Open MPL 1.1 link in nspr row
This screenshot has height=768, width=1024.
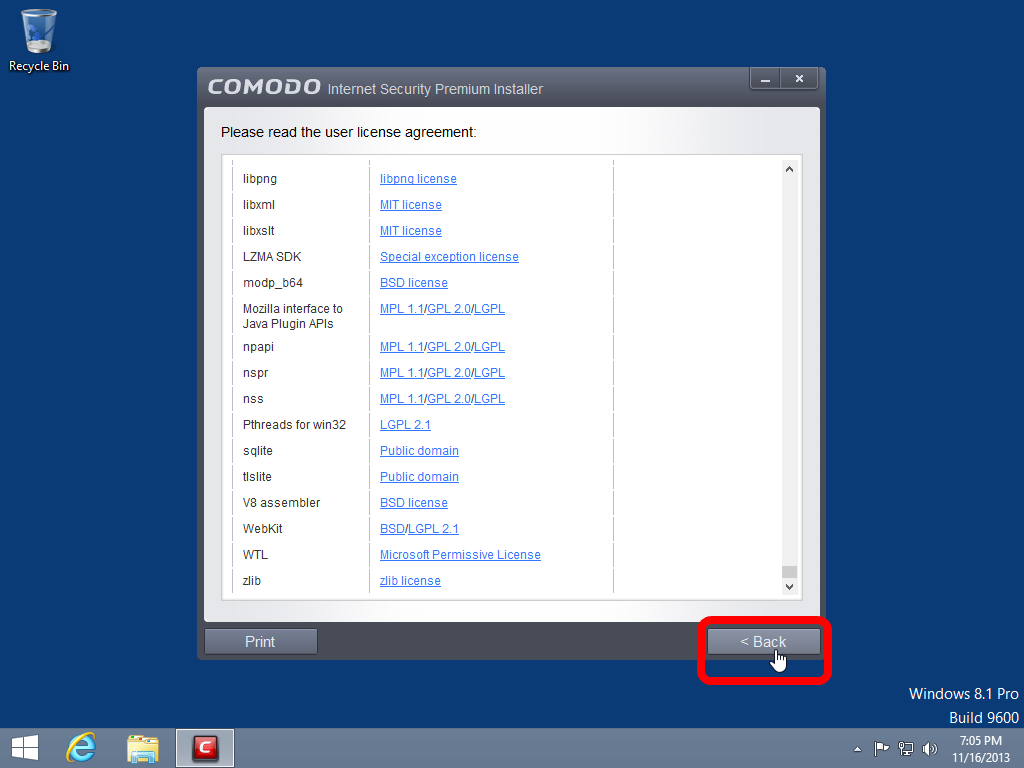[402, 373]
